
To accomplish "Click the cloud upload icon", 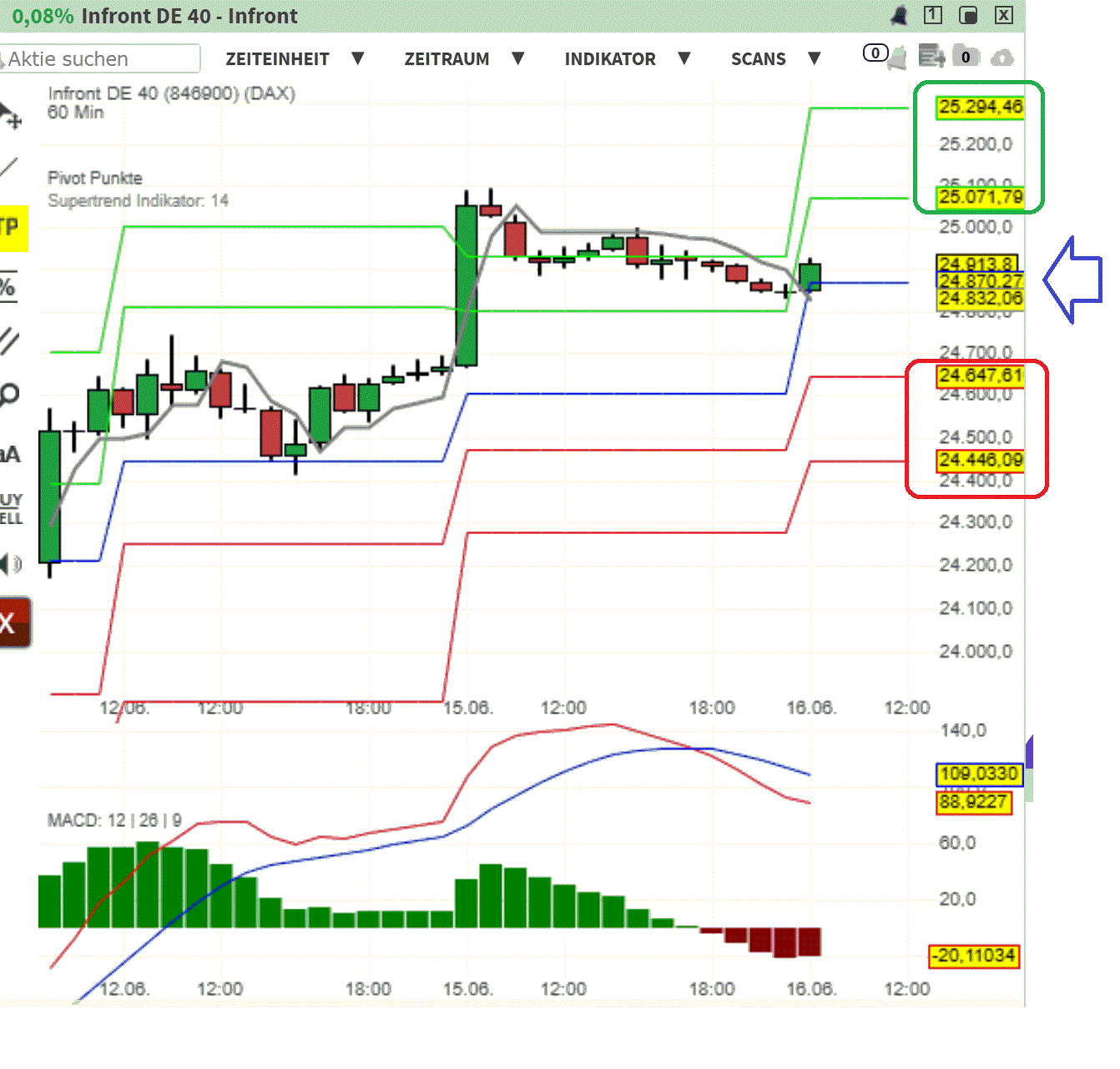I will click(1002, 58).
